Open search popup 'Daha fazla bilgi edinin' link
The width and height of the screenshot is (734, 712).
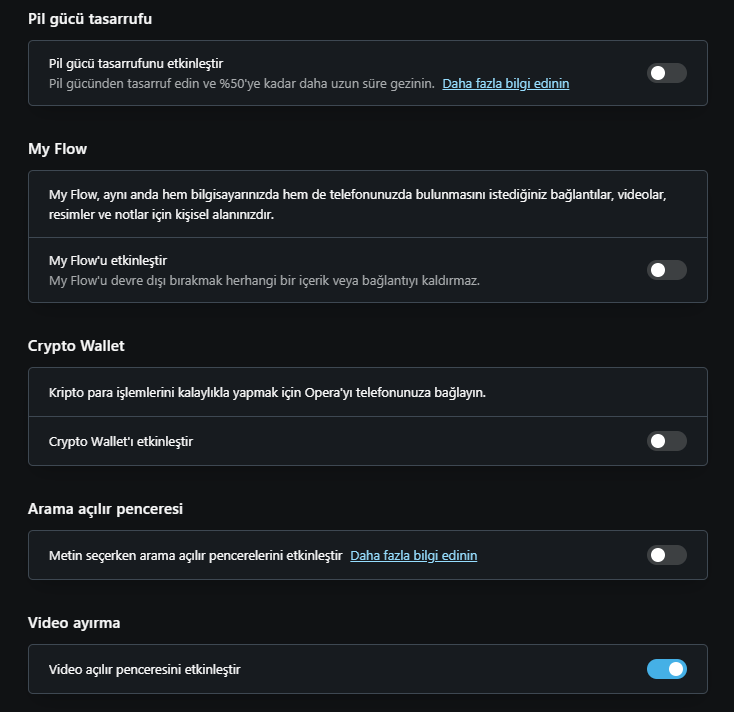coord(413,555)
